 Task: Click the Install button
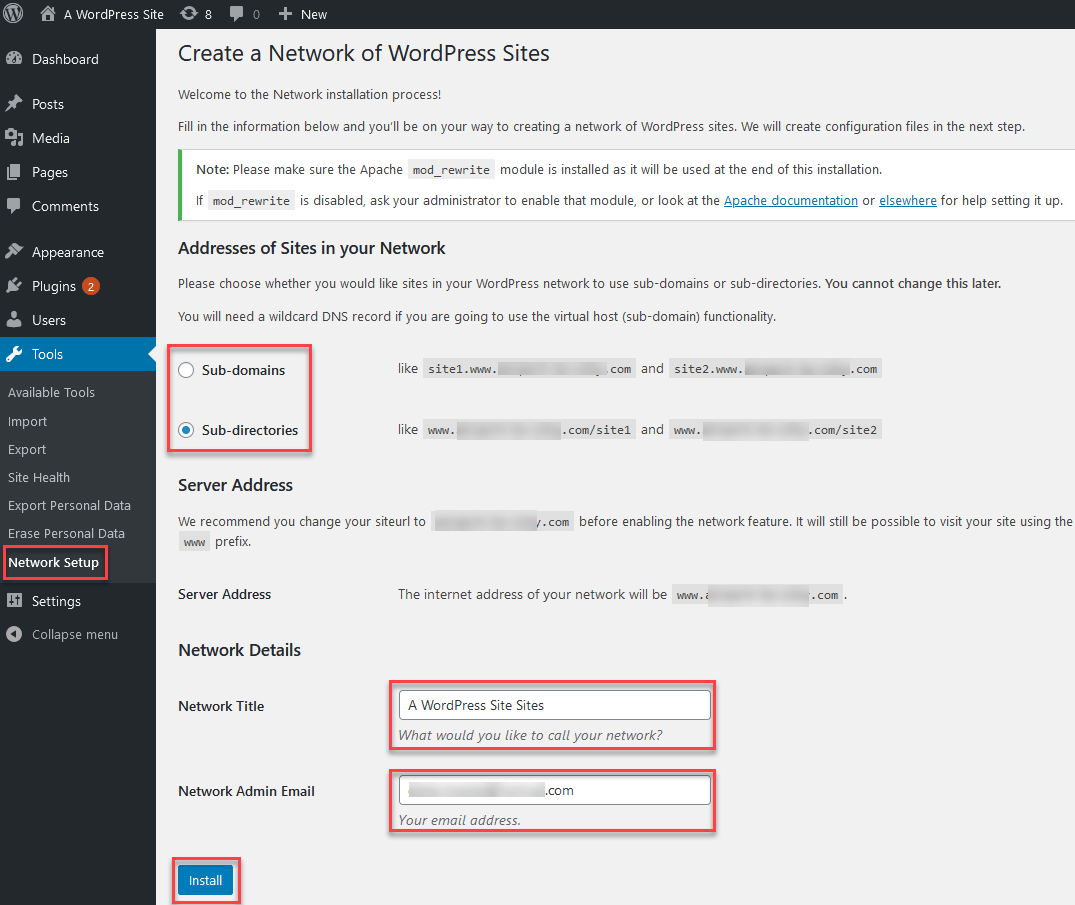click(x=205, y=880)
